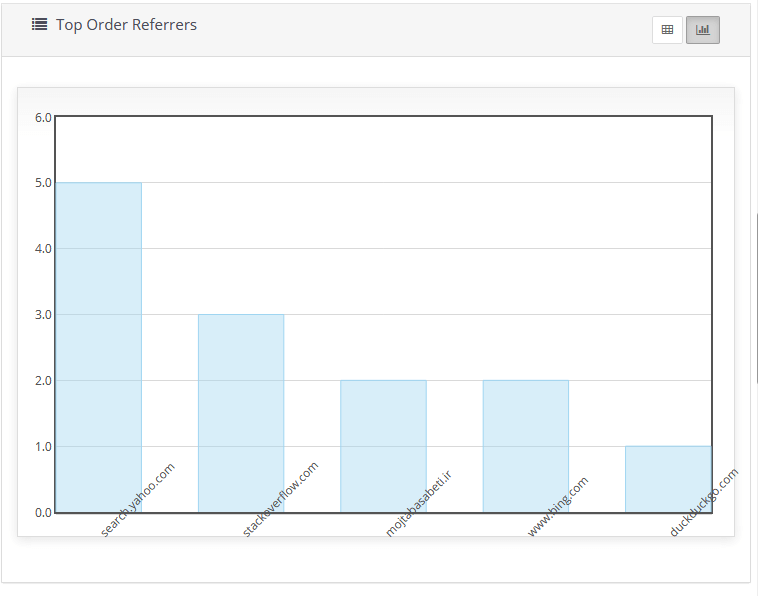Select the www.bing.com bar
Screen dimensions: 758x596
525,446
